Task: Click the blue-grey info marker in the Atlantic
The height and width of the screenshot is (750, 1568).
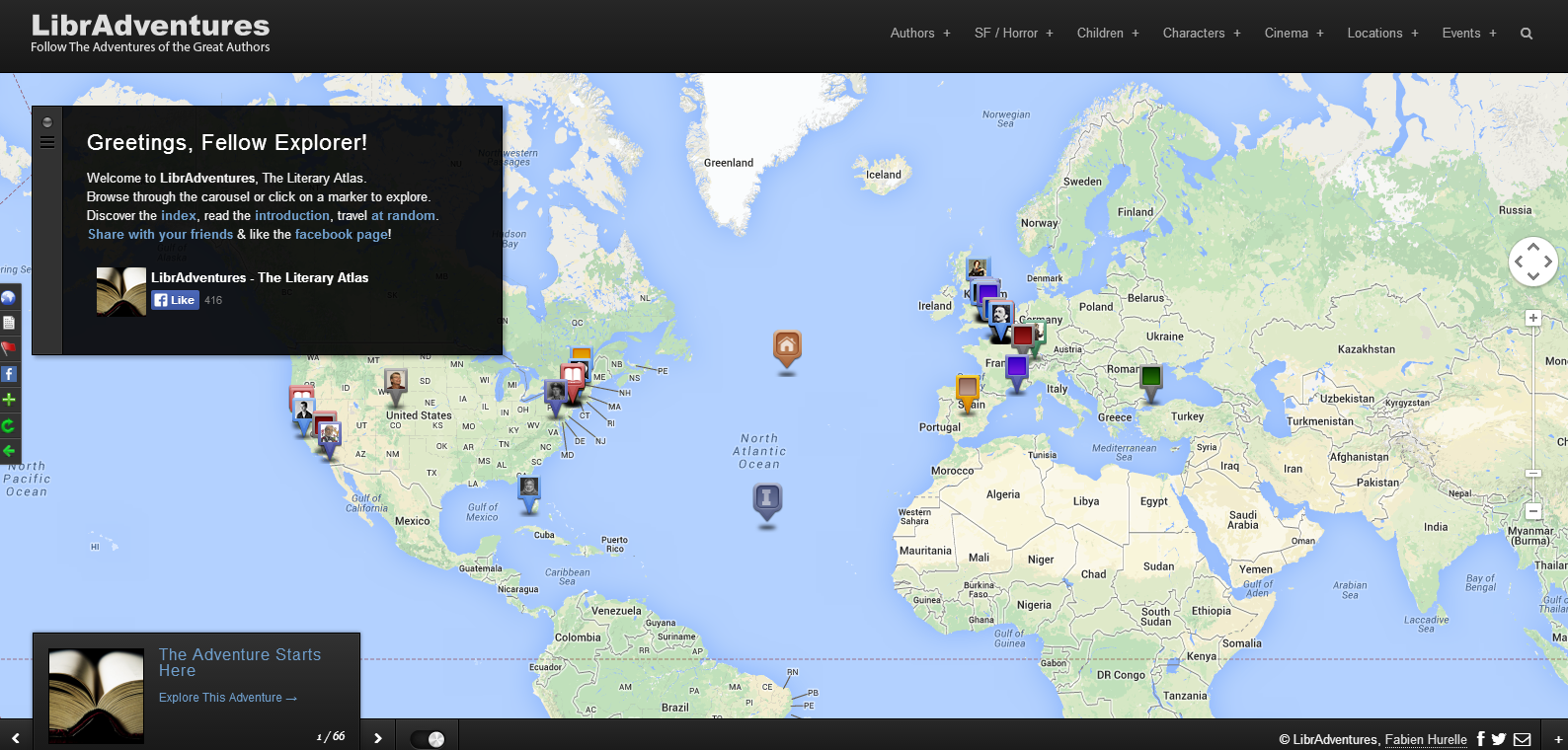Action: pyautogui.click(x=767, y=501)
